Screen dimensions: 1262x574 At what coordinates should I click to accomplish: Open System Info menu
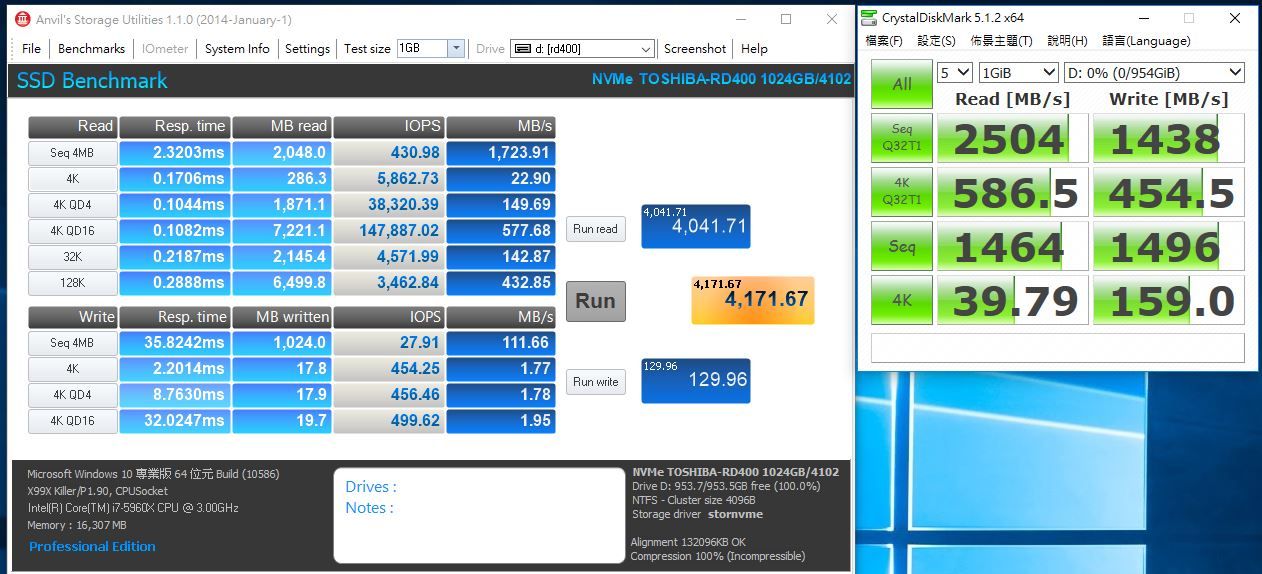pyautogui.click(x=237, y=48)
